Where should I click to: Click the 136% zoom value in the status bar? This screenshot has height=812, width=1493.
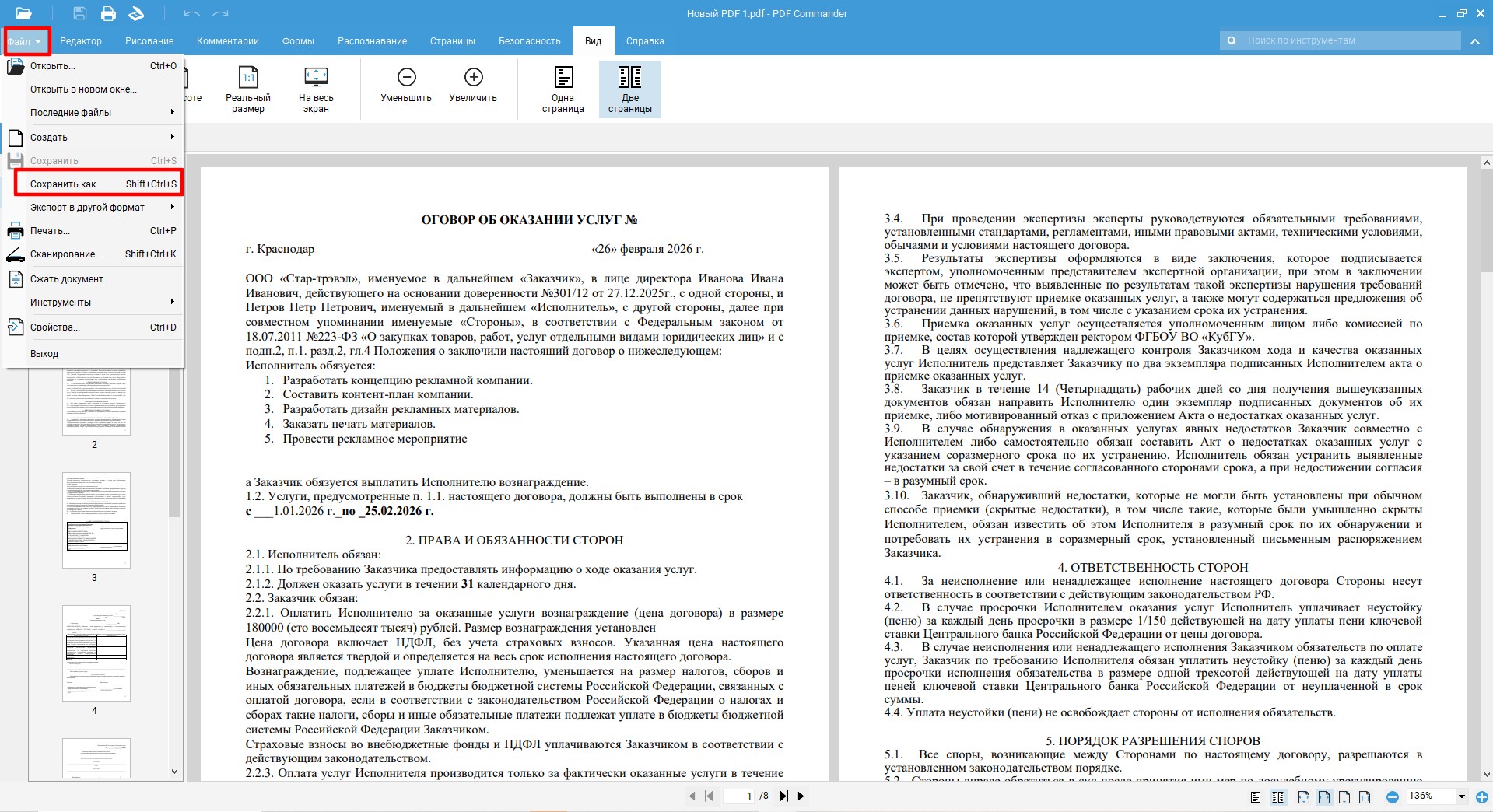pos(1421,796)
